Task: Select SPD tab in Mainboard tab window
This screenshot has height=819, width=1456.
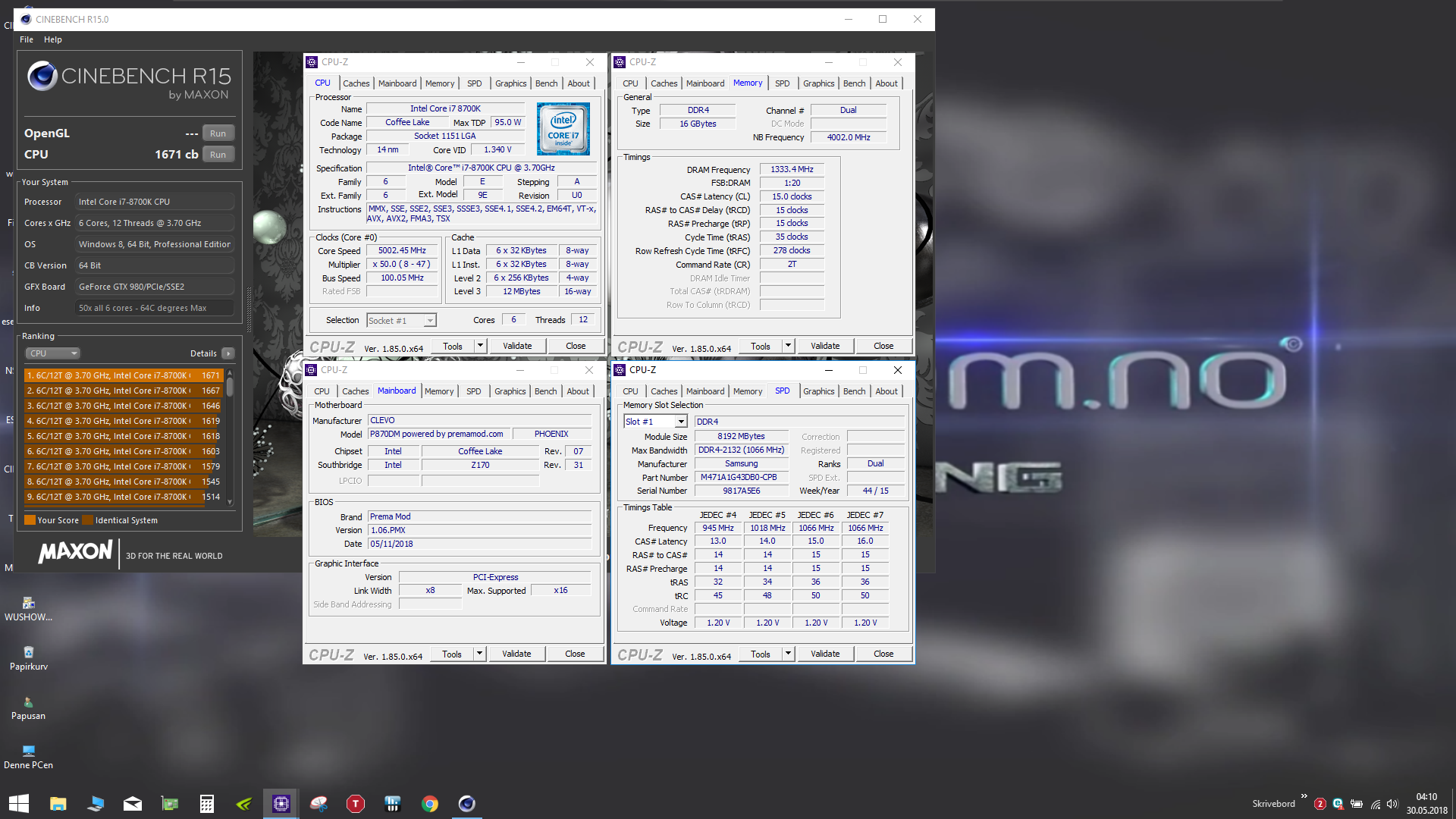Action: 473,391
